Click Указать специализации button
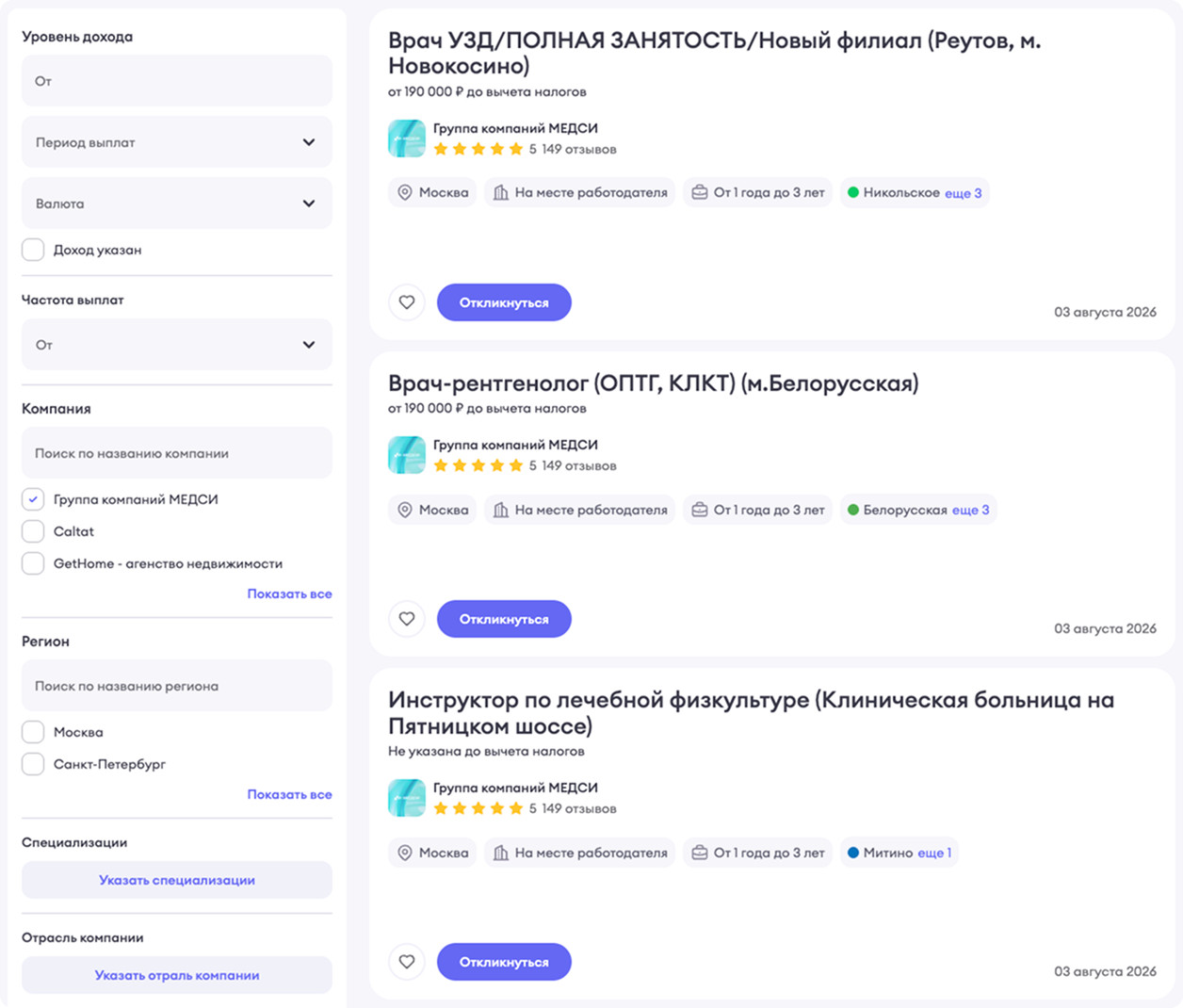This screenshot has height=1008, width=1183. point(177,880)
